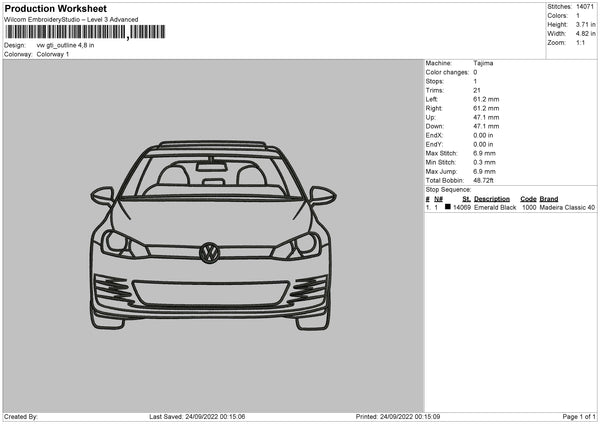This screenshot has height=424, width=600.
Task: Click the right headlight of the car
Action: tap(302, 243)
